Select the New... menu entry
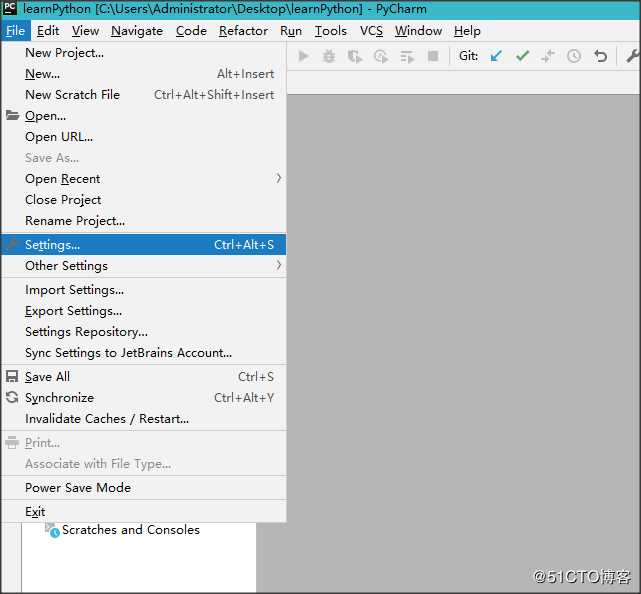Viewport: 641px width, 594px height. click(144, 74)
